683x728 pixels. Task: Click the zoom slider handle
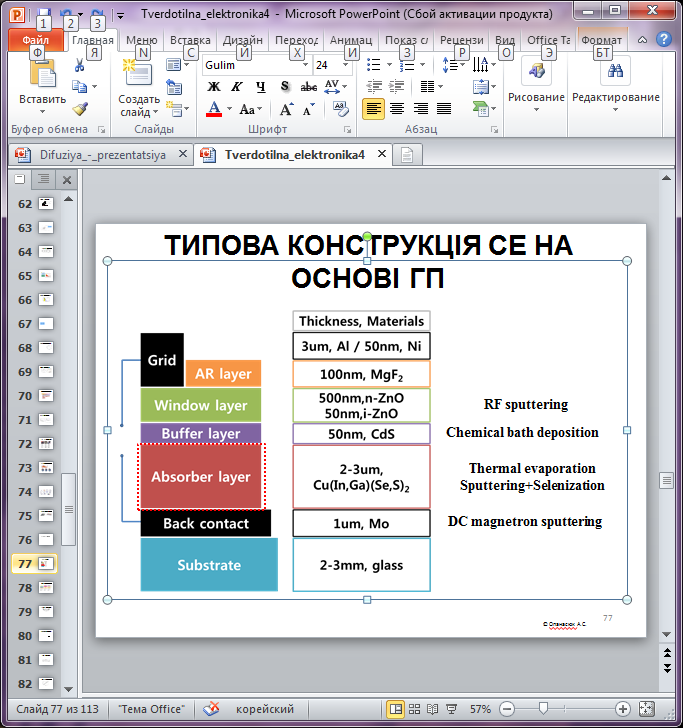[x=542, y=709]
